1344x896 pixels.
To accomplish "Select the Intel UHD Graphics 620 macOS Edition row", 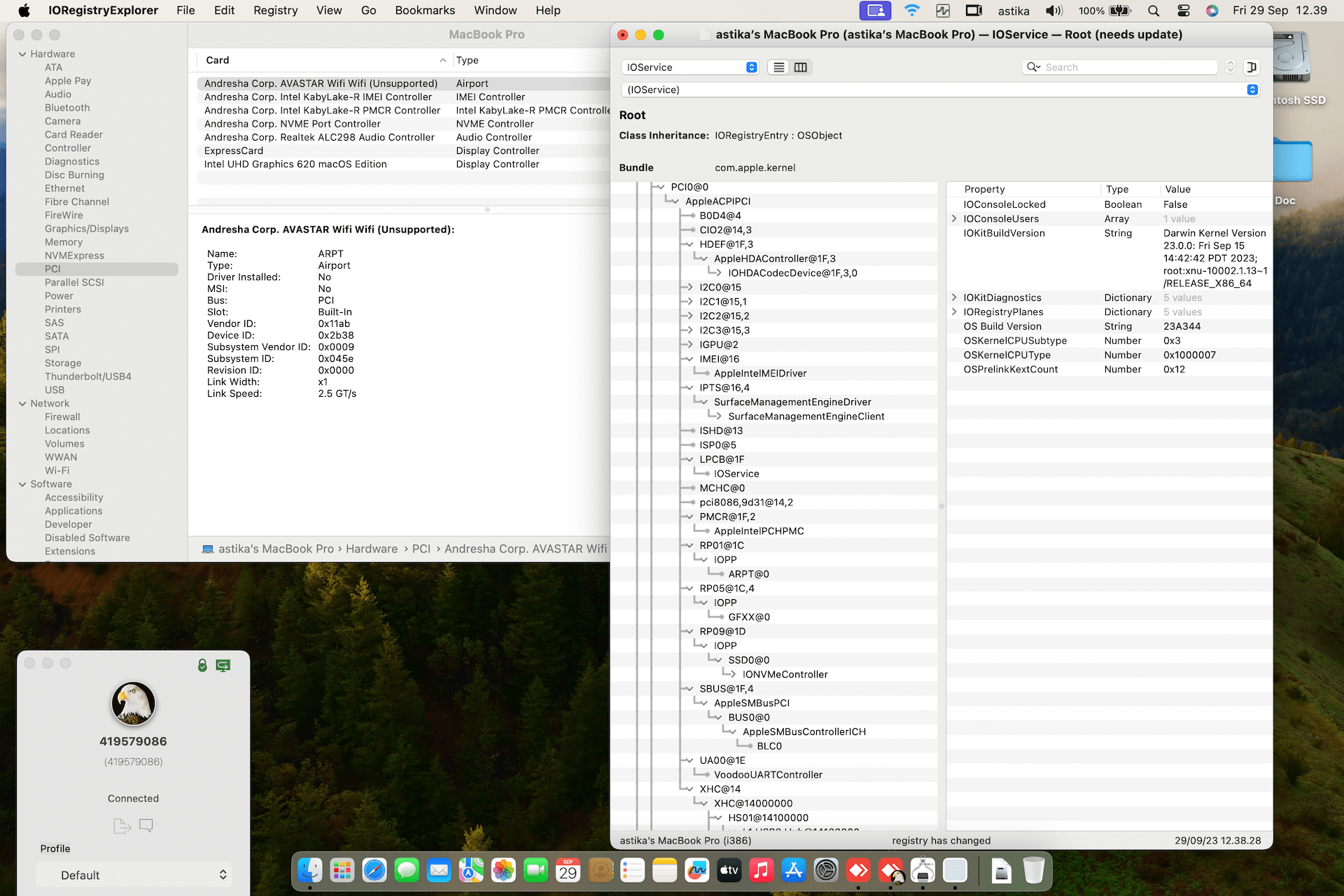I will 403,164.
